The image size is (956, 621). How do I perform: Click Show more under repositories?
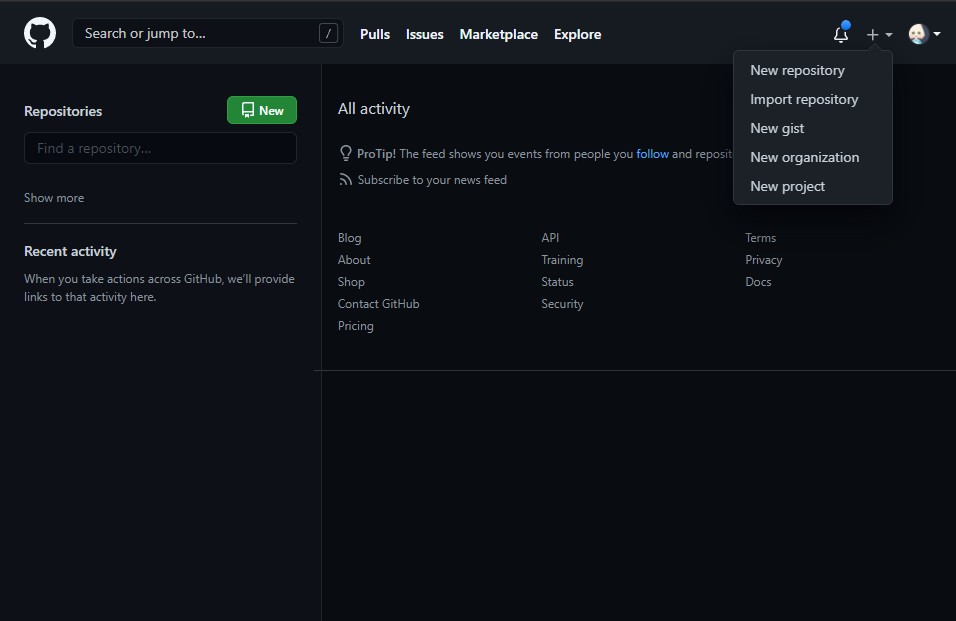pyautogui.click(x=54, y=197)
